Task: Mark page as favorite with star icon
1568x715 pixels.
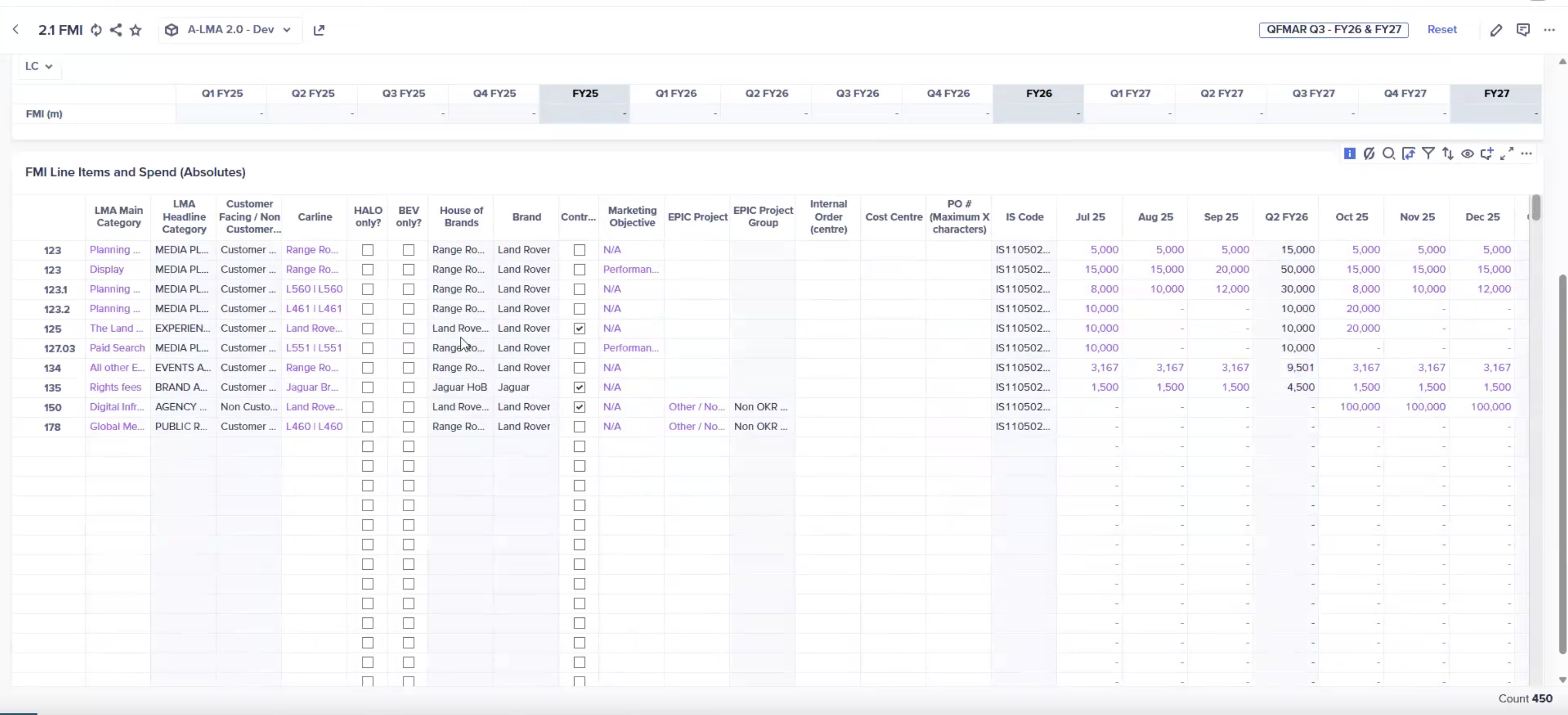Action: click(136, 30)
